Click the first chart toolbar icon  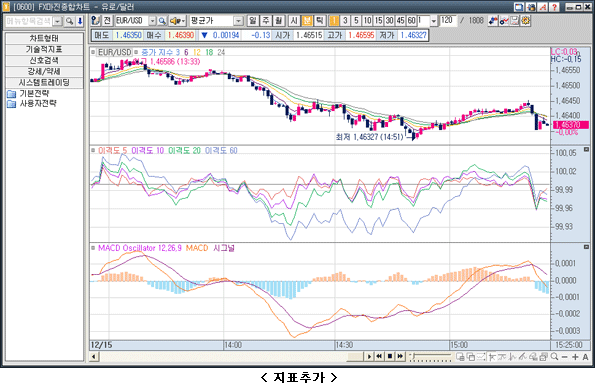[96, 21]
